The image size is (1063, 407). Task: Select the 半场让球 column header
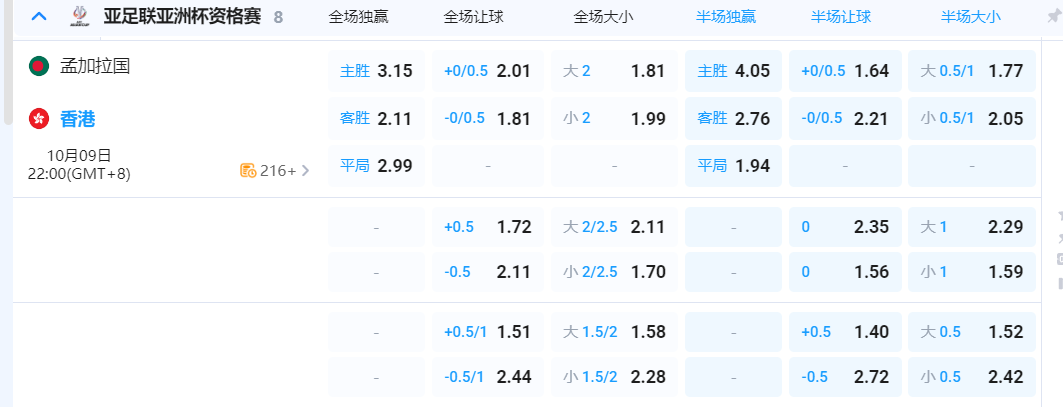point(843,17)
